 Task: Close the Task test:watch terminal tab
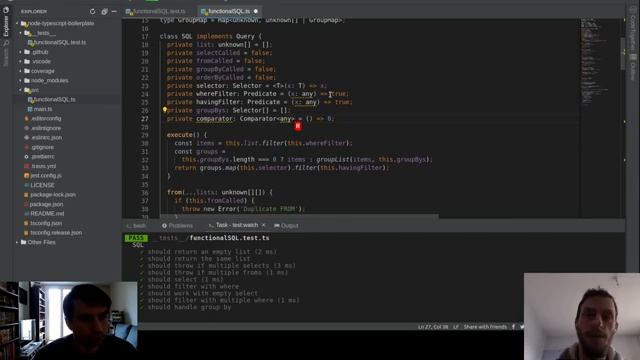[264, 225]
